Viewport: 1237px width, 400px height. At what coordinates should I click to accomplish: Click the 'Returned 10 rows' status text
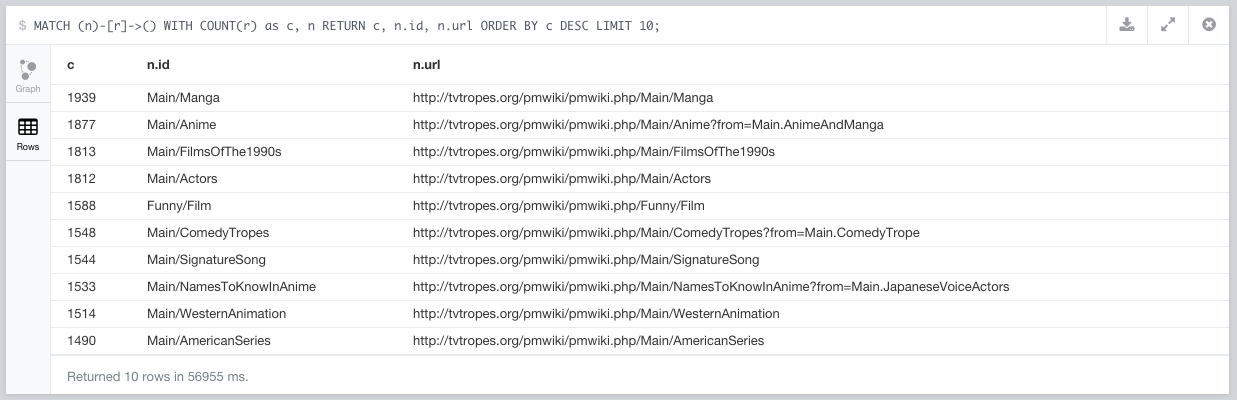(x=157, y=377)
